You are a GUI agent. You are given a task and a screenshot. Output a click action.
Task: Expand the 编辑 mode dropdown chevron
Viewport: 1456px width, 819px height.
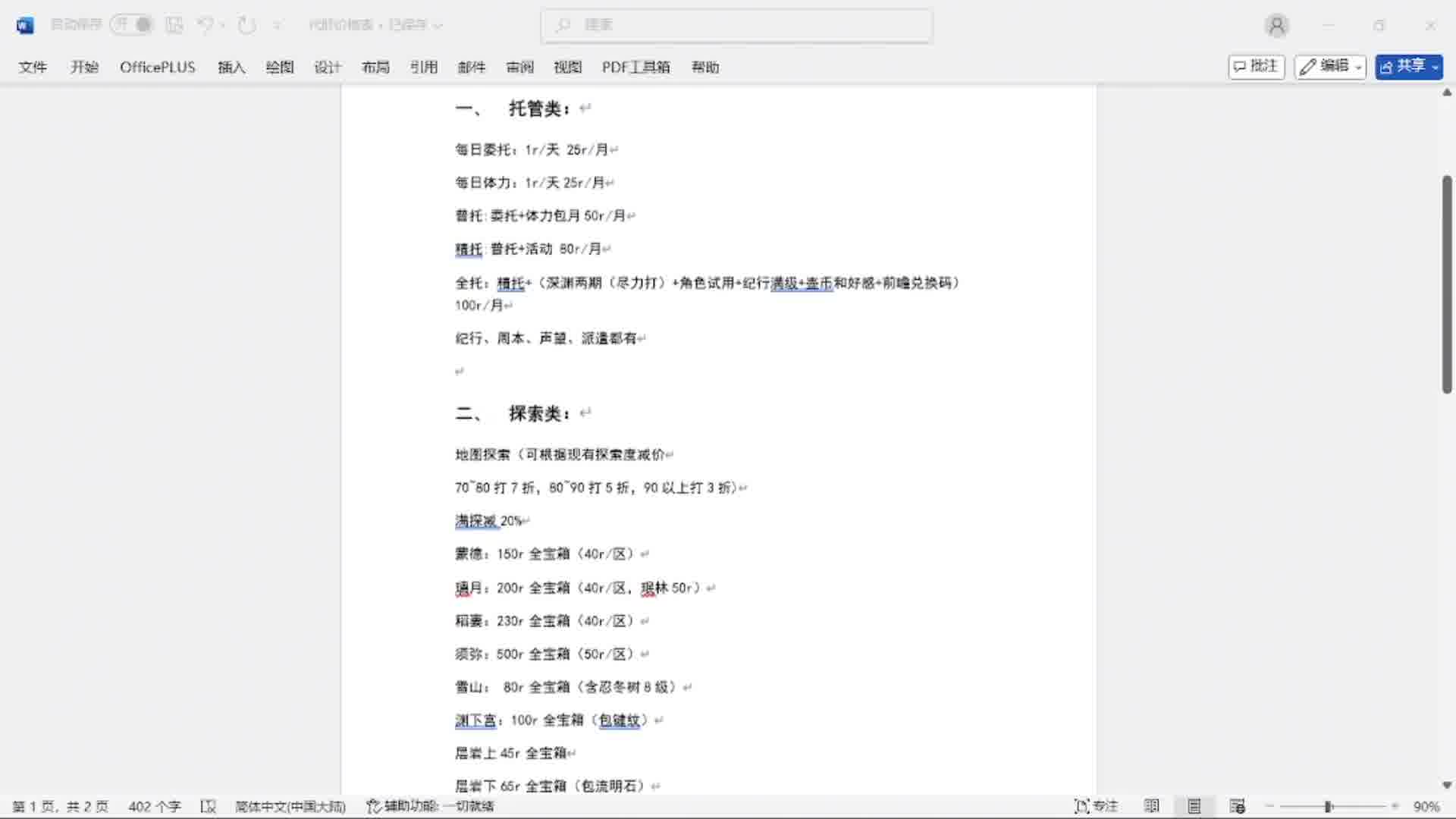tap(1356, 67)
